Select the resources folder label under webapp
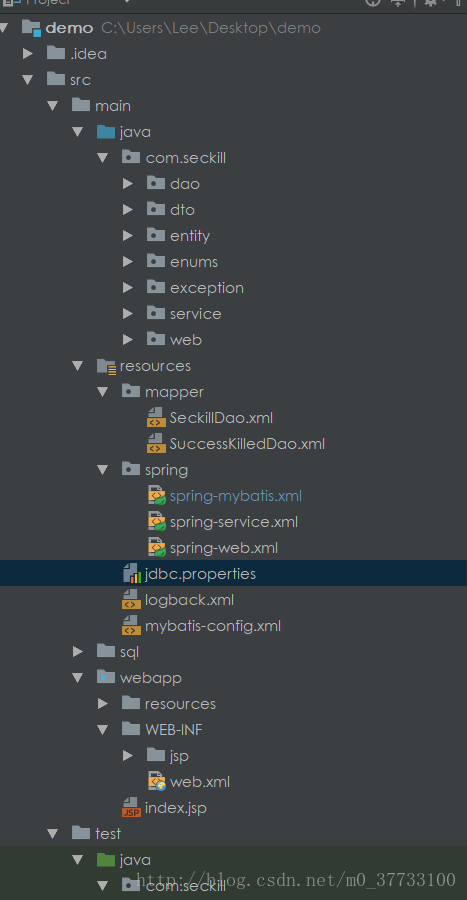The width and height of the screenshot is (467, 900). [x=180, y=704]
